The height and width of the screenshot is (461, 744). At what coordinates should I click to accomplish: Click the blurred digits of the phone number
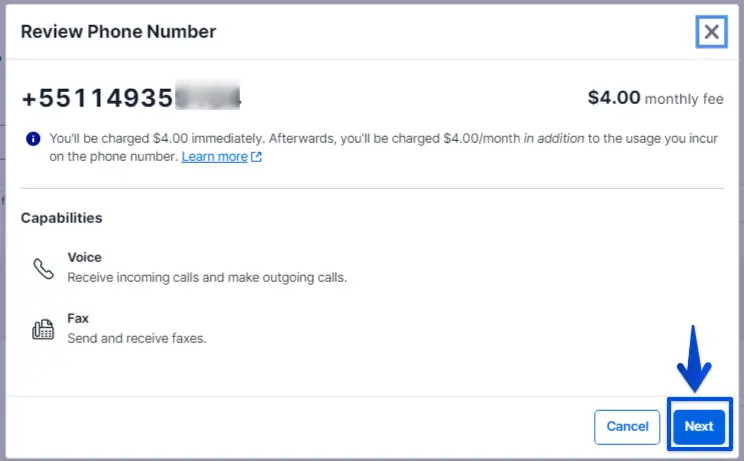point(208,99)
